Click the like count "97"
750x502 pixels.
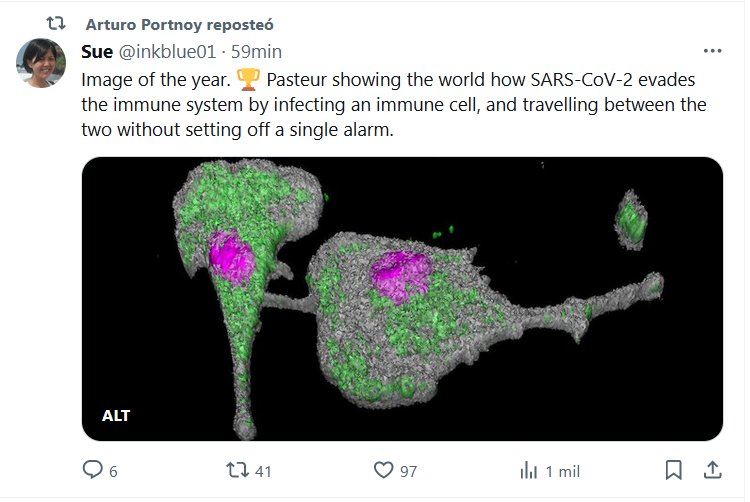pos(407,471)
